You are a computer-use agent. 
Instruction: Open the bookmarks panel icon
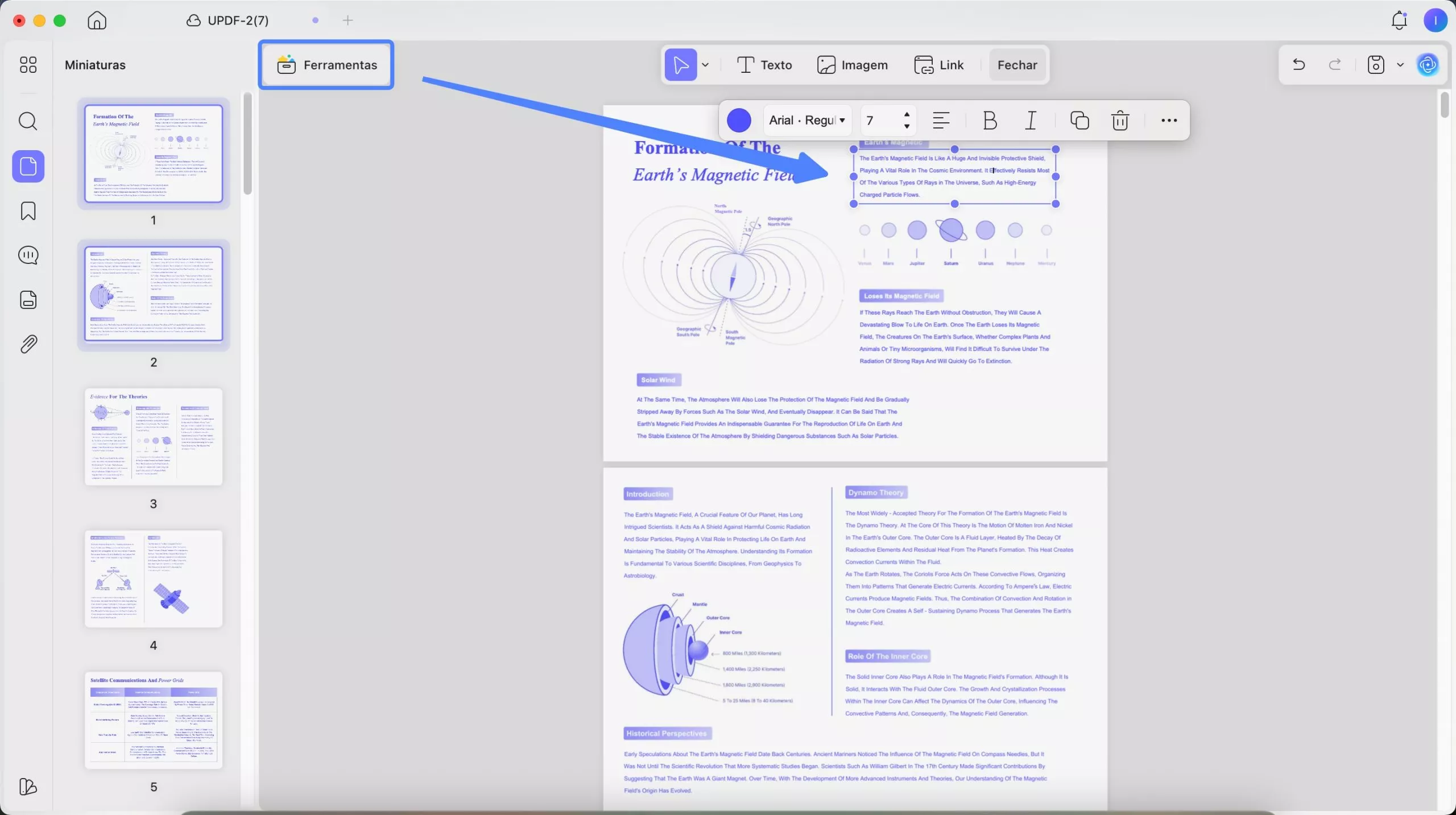(28, 211)
